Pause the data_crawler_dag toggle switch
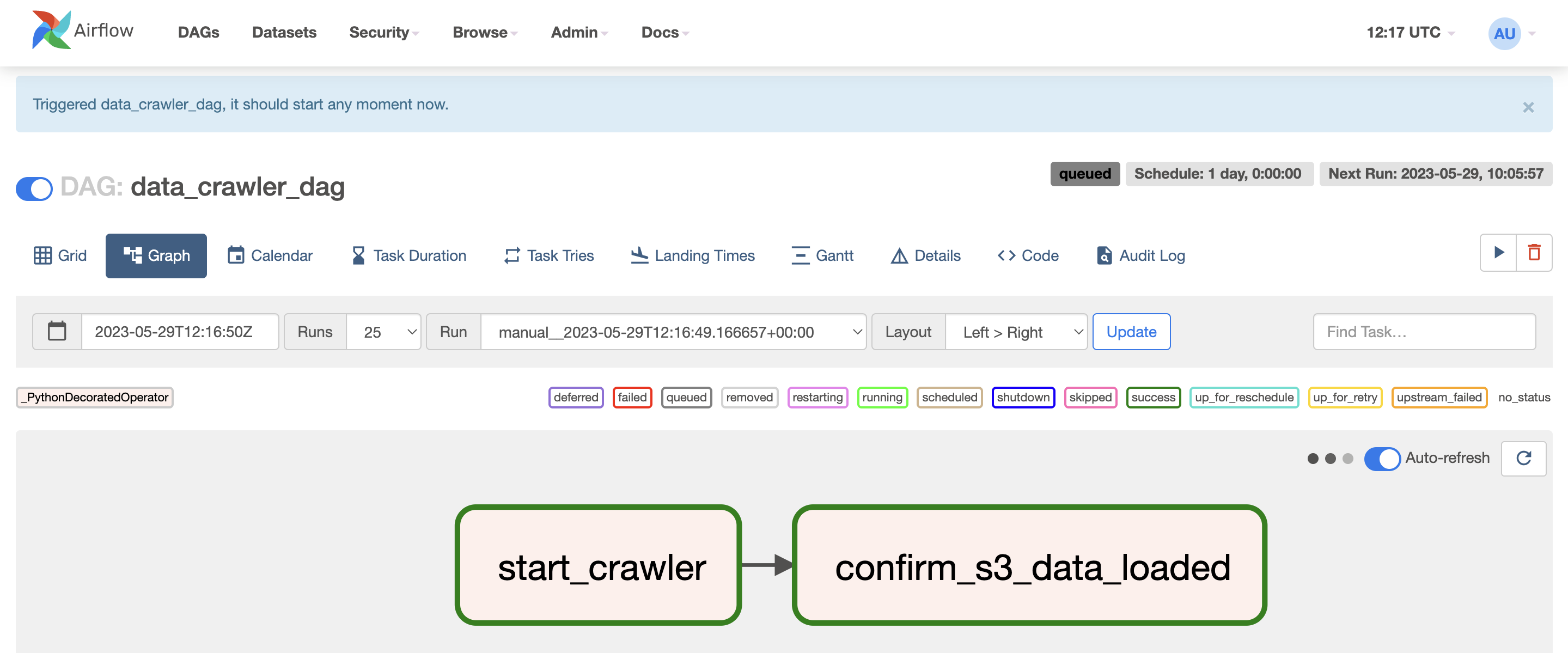Image resolution: width=1568 pixels, height=653 pixels. click(x=34, y=188)
